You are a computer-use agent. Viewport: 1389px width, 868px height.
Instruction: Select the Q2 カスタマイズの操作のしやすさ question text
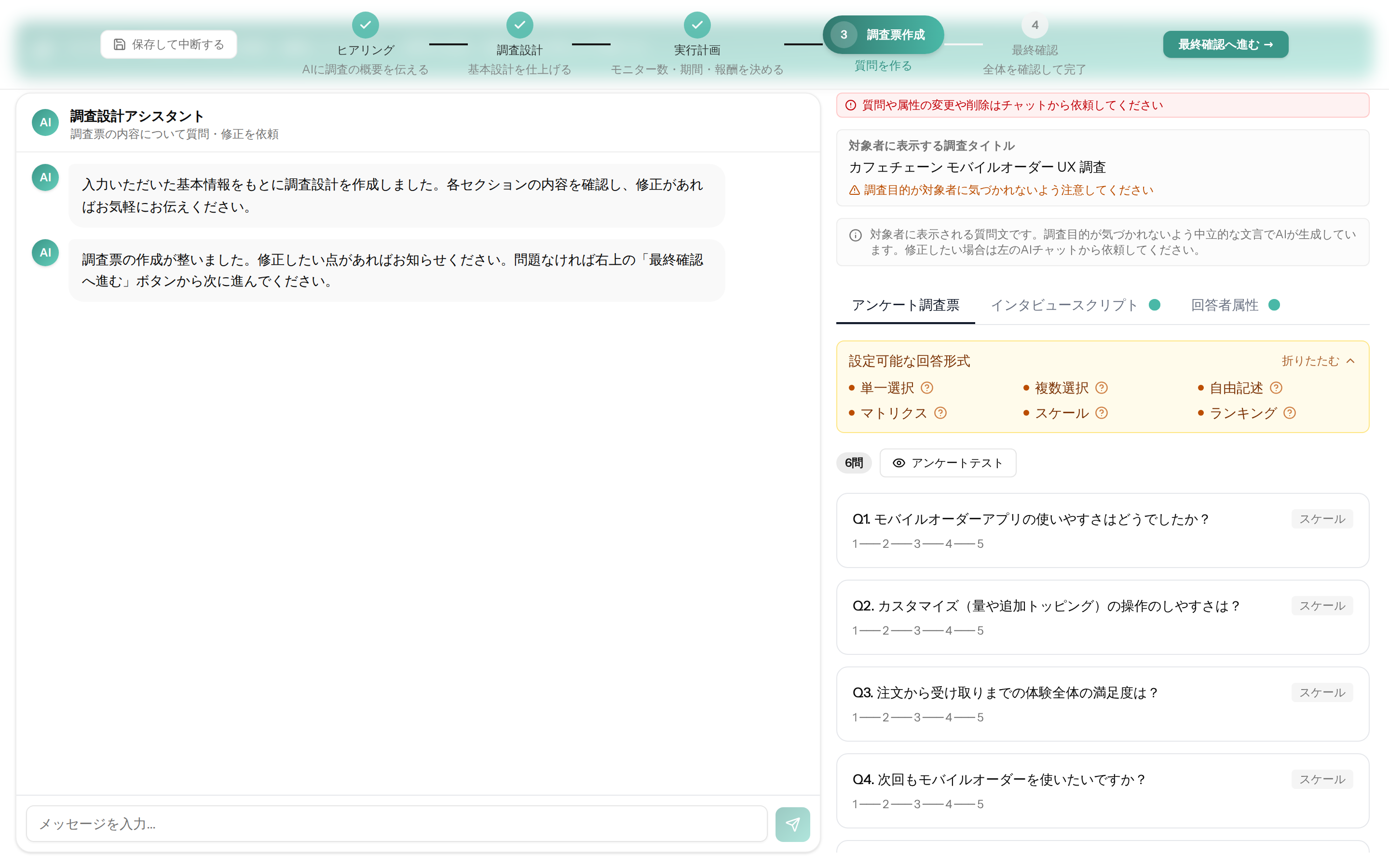1047,606
